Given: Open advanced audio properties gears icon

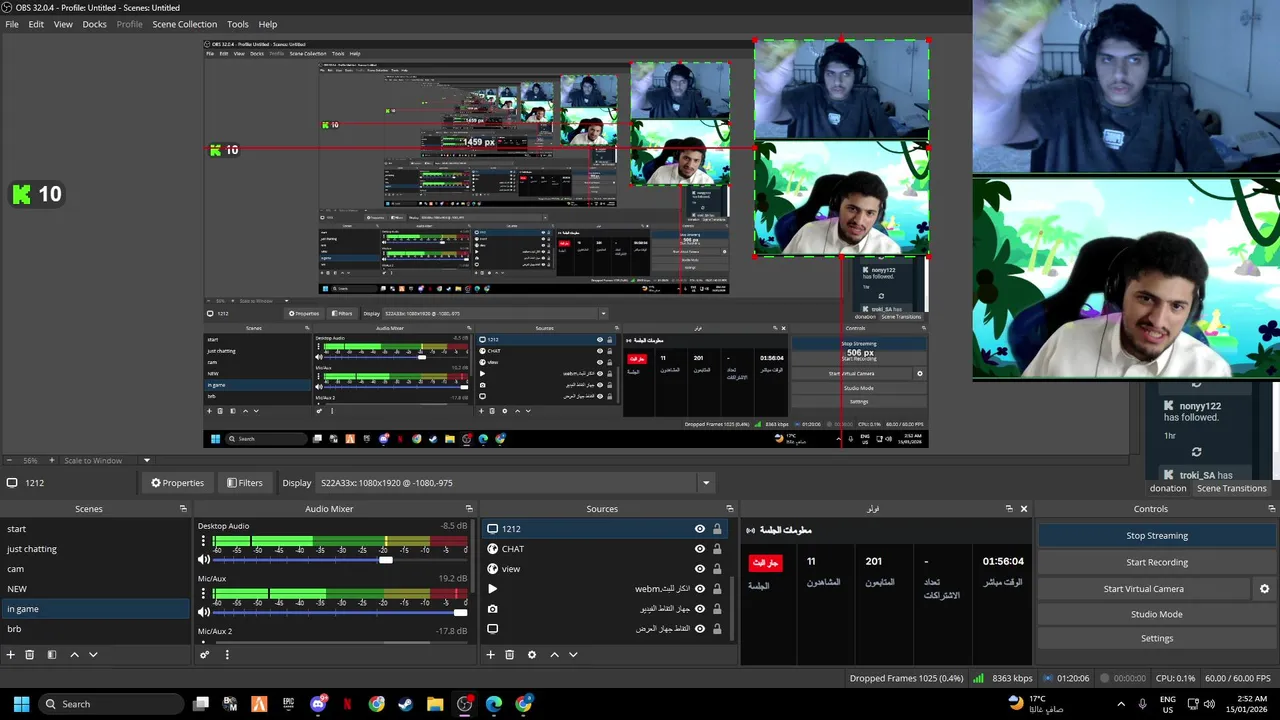Looking at the screenshot, I should tap(205, 655).
